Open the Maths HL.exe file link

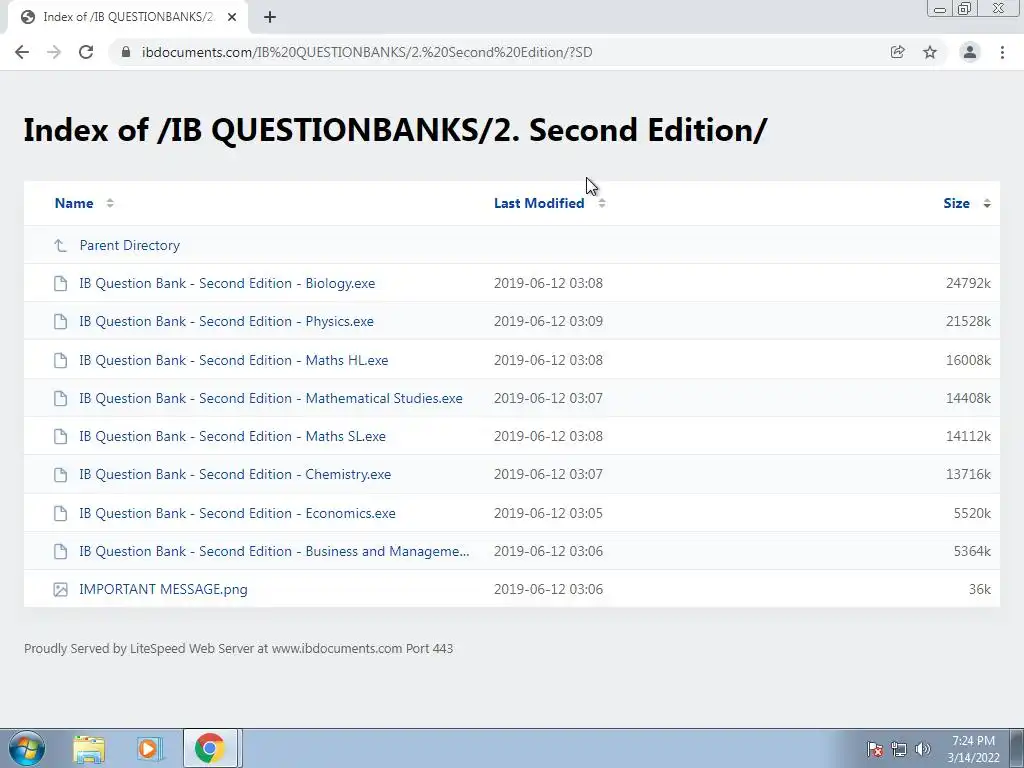click(234, 360)
